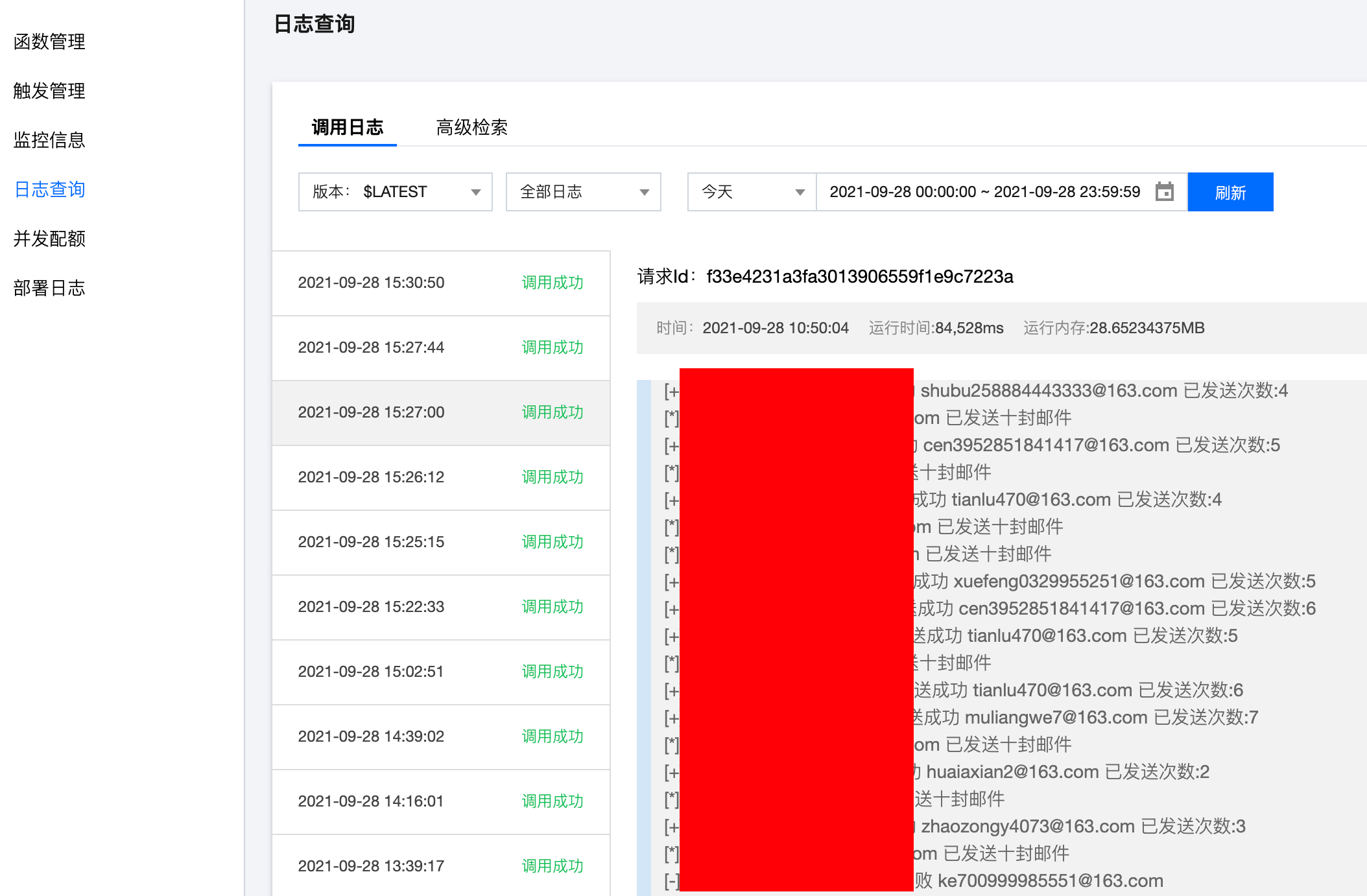The image size is (1367, 896).
Task: Open 部署日志 in the sidebar
Action: click(49, 288)
